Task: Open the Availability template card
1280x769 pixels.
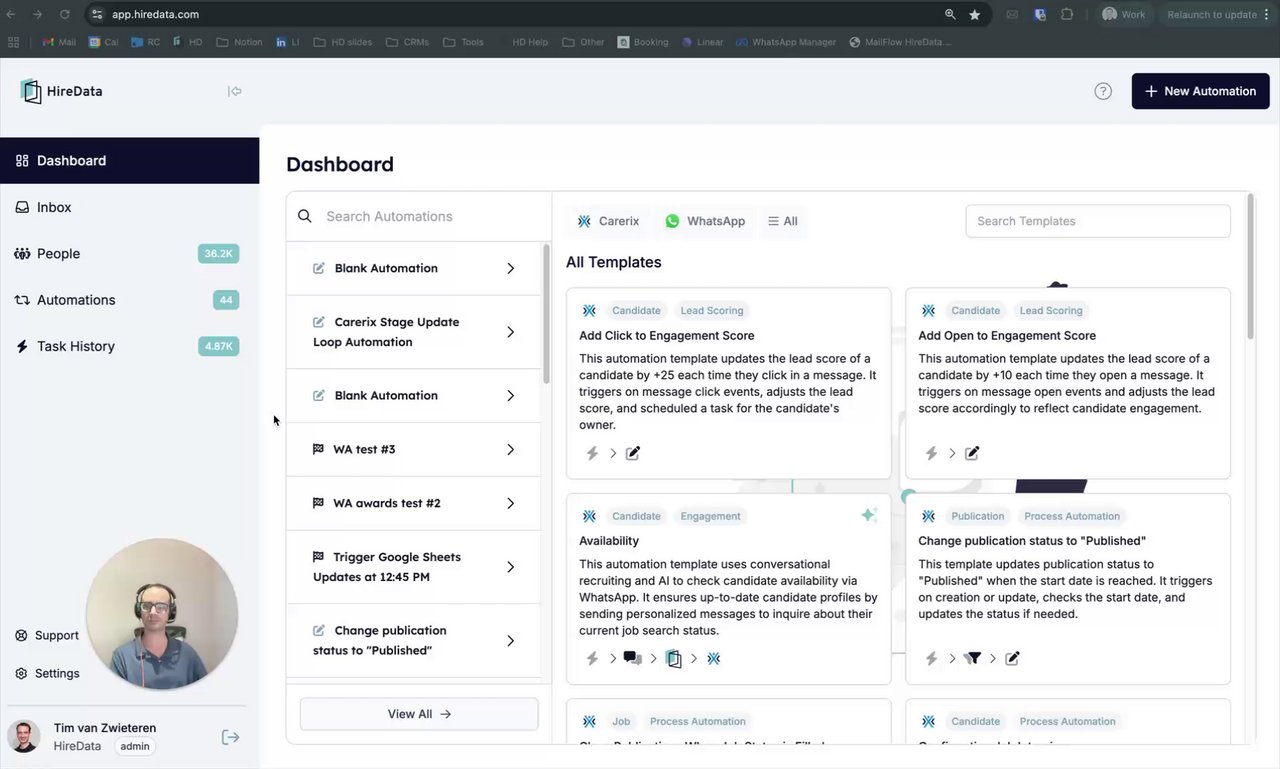Action: 728,589
